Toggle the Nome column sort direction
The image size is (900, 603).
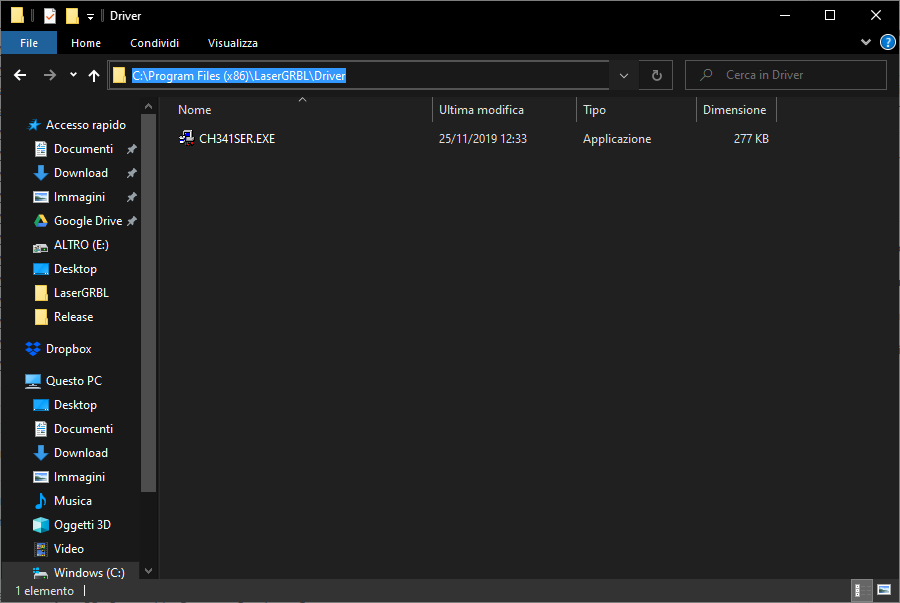(194, 109)
